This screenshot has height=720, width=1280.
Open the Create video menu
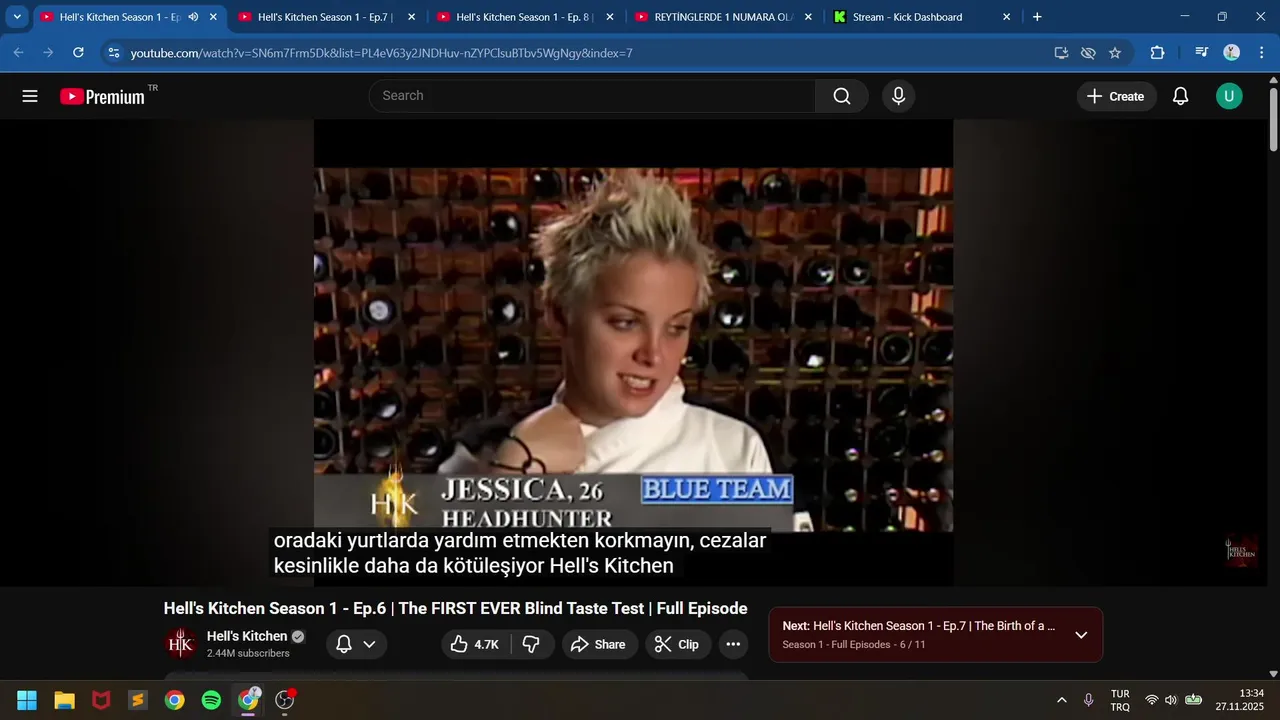click(1116, 96)
